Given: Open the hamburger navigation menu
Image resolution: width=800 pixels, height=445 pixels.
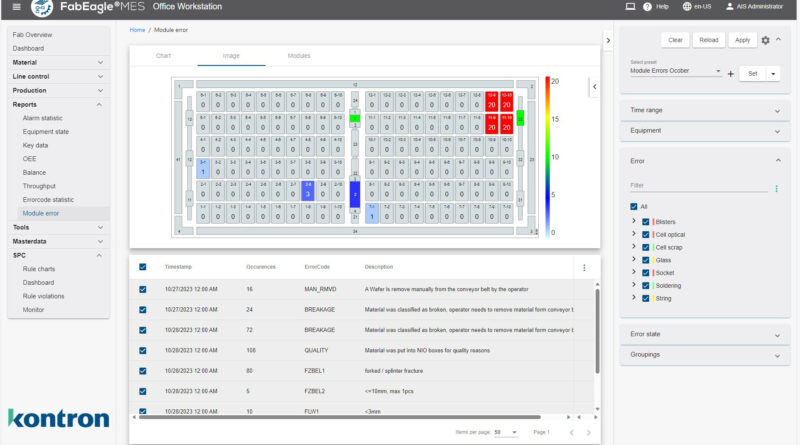Looking at the screenshot, I should click(x=15, y=8).
